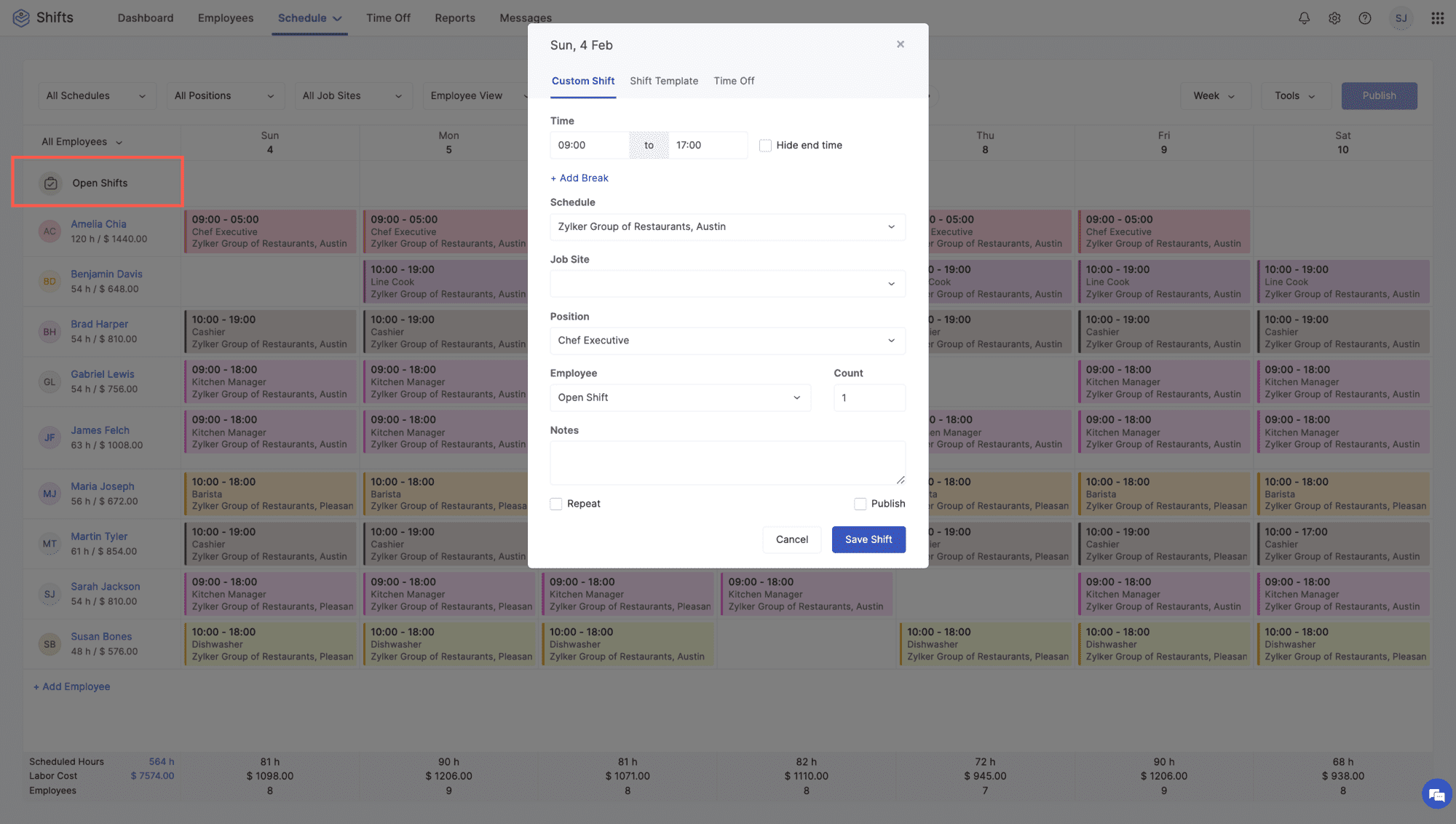Click the notifications bell icon
1456x824 pixels.
coord(1304,18)
